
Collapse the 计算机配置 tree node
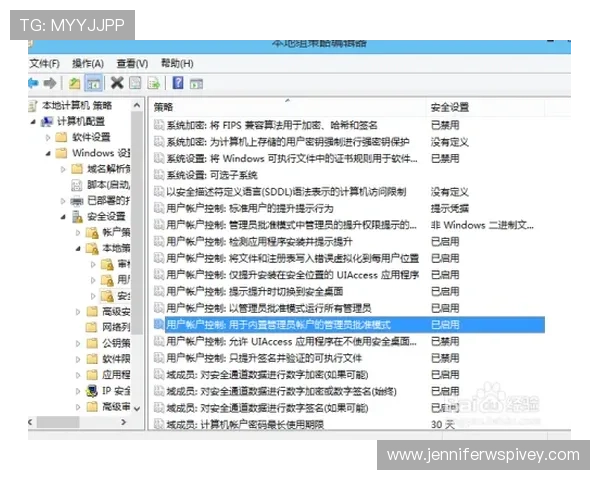click(34, 121)
